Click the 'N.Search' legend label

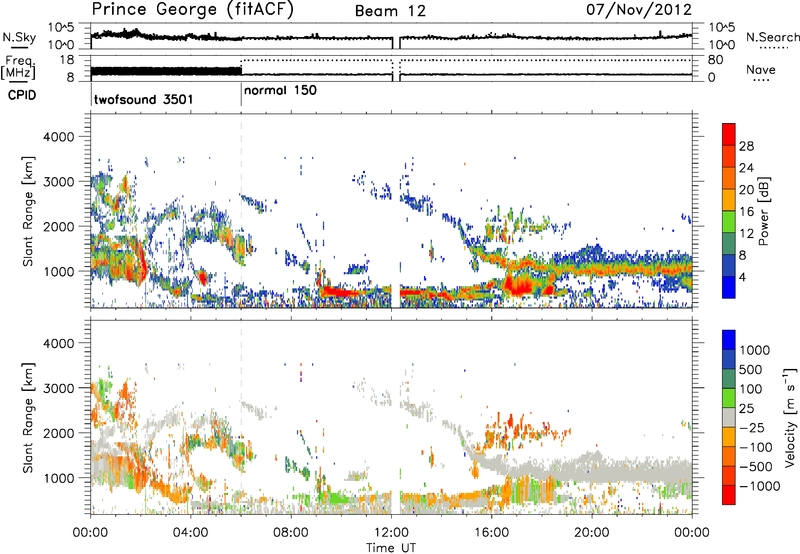tap(772, 37)
